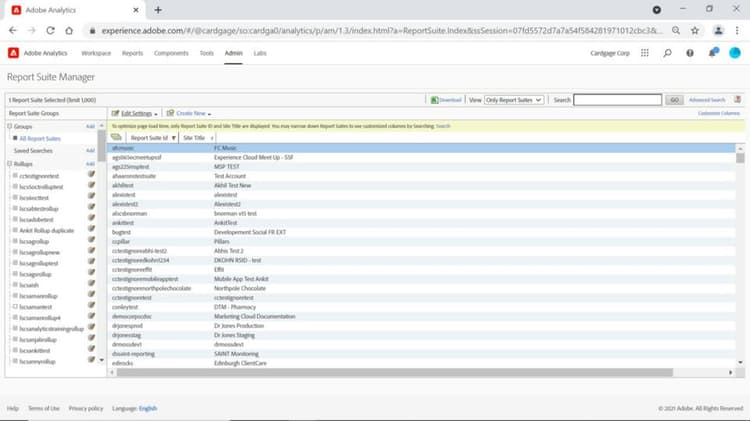Open the notifications bell

coord(713,53)
